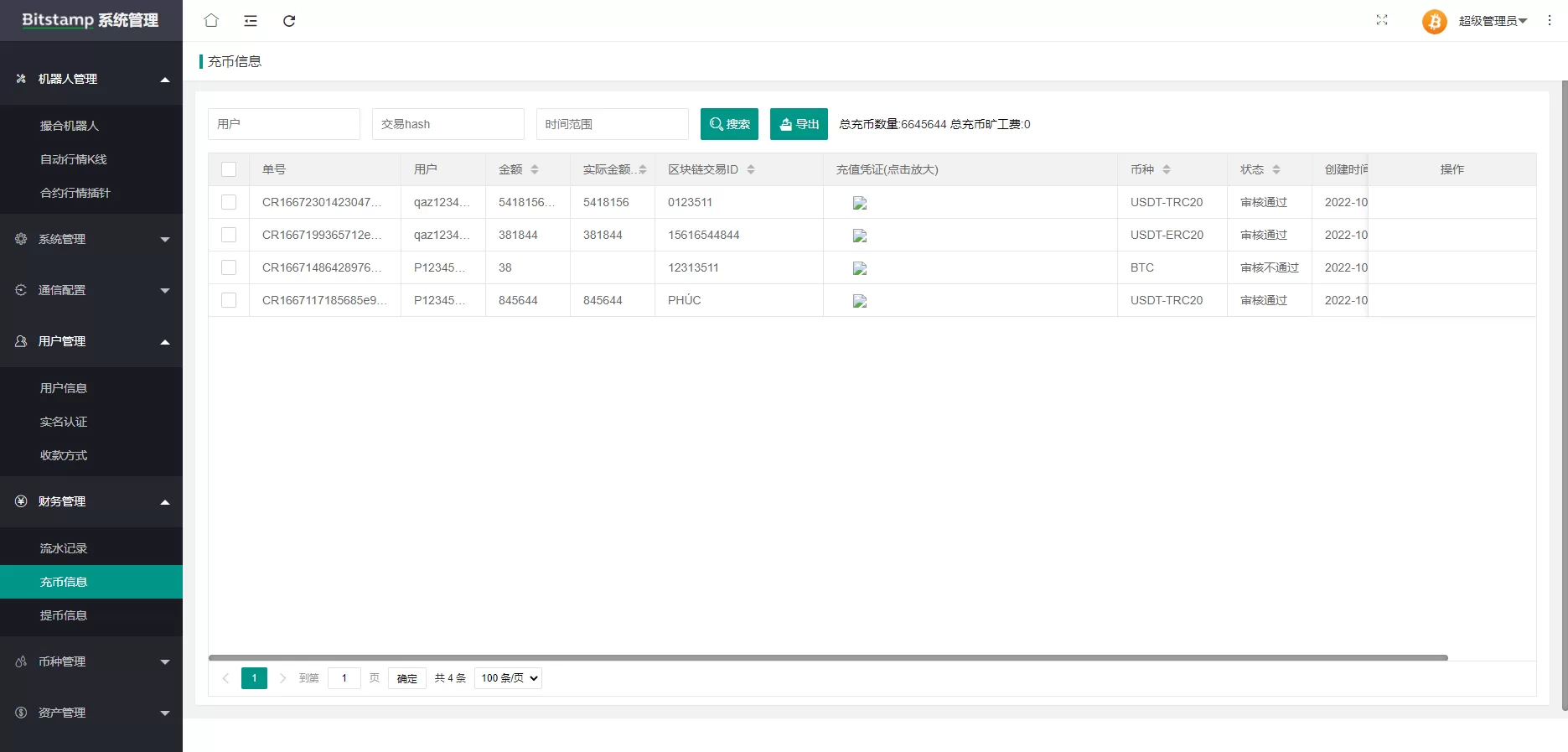The image size is (1568, 752).
Task: Click the refresh icon in top bar
Action: [x=289, y=21]
